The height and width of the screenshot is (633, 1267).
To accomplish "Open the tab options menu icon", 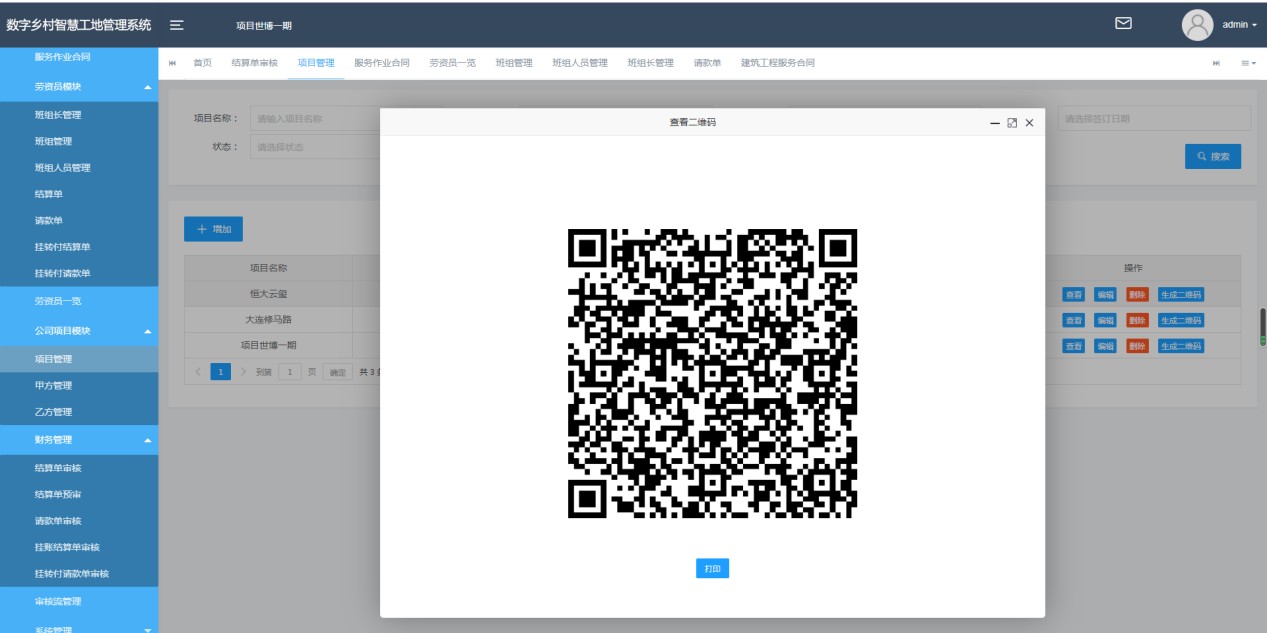I will click(x=1248, y=63).
